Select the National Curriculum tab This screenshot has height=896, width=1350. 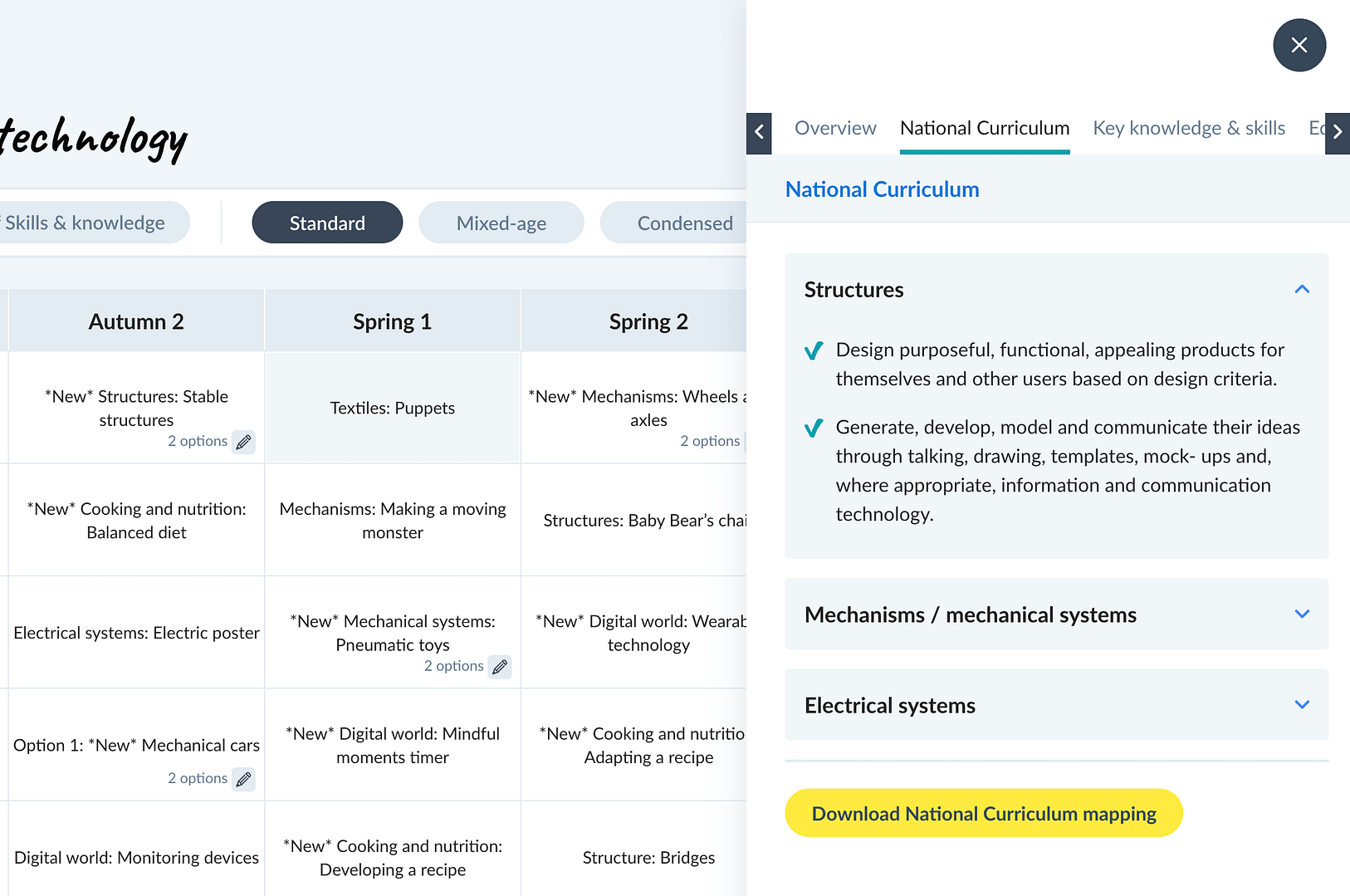[x=985, y=128]
